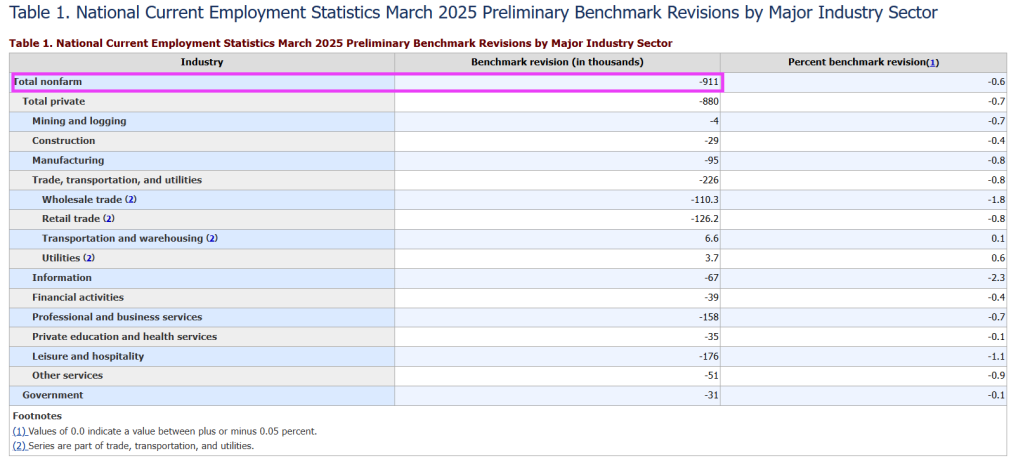This screenshot has width=1023, height=458.
Task: Click the -31 Government value
Action: pos(711,395)
